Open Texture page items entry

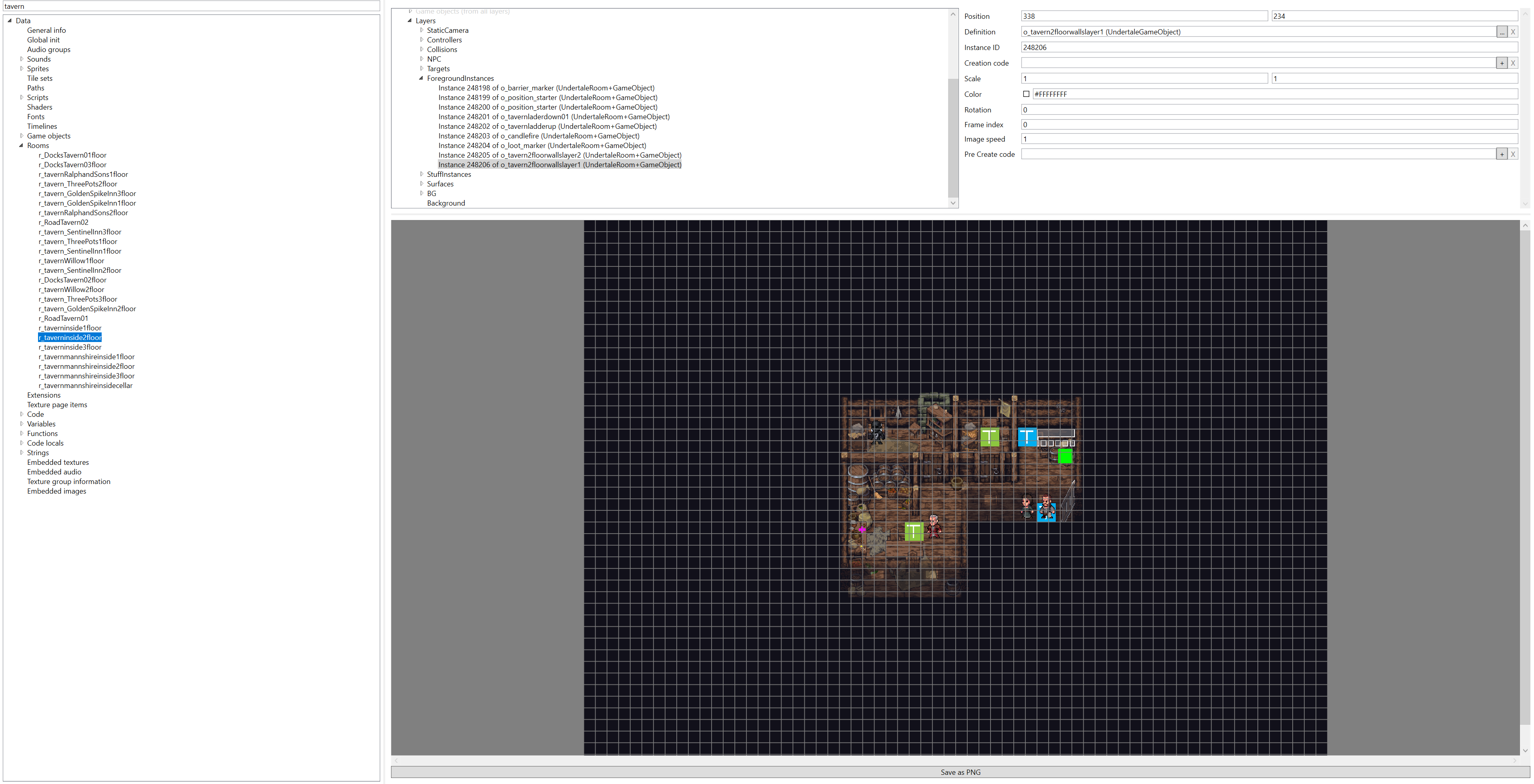57,405
